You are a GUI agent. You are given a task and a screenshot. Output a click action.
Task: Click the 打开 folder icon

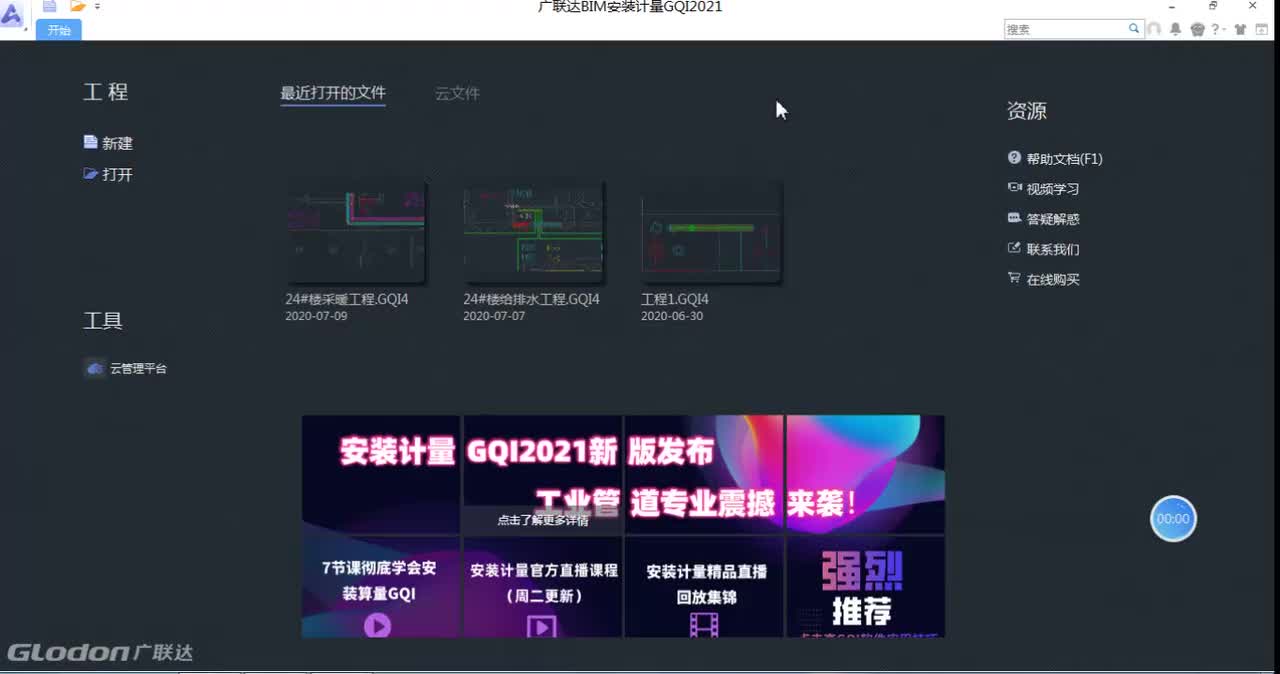click(91, 173)
